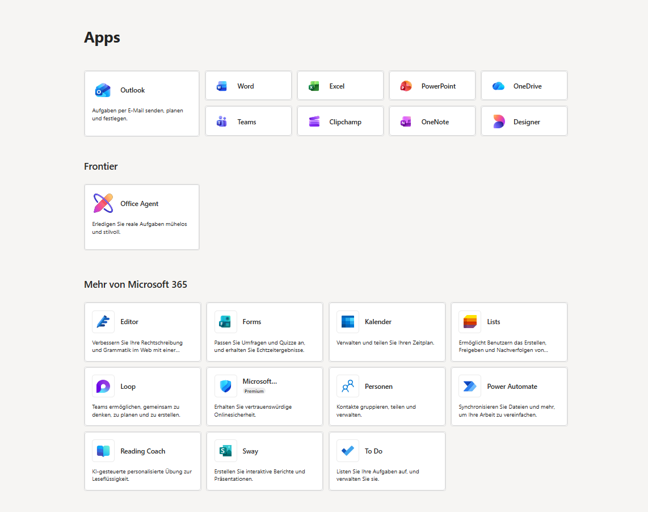Click the OneDrive label

click(x=527, y=86)
